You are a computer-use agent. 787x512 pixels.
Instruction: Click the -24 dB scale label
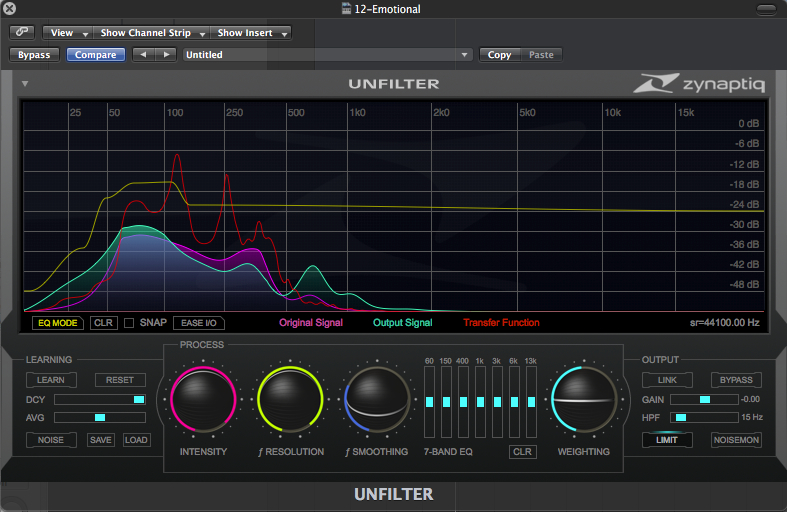pos(744,204)
